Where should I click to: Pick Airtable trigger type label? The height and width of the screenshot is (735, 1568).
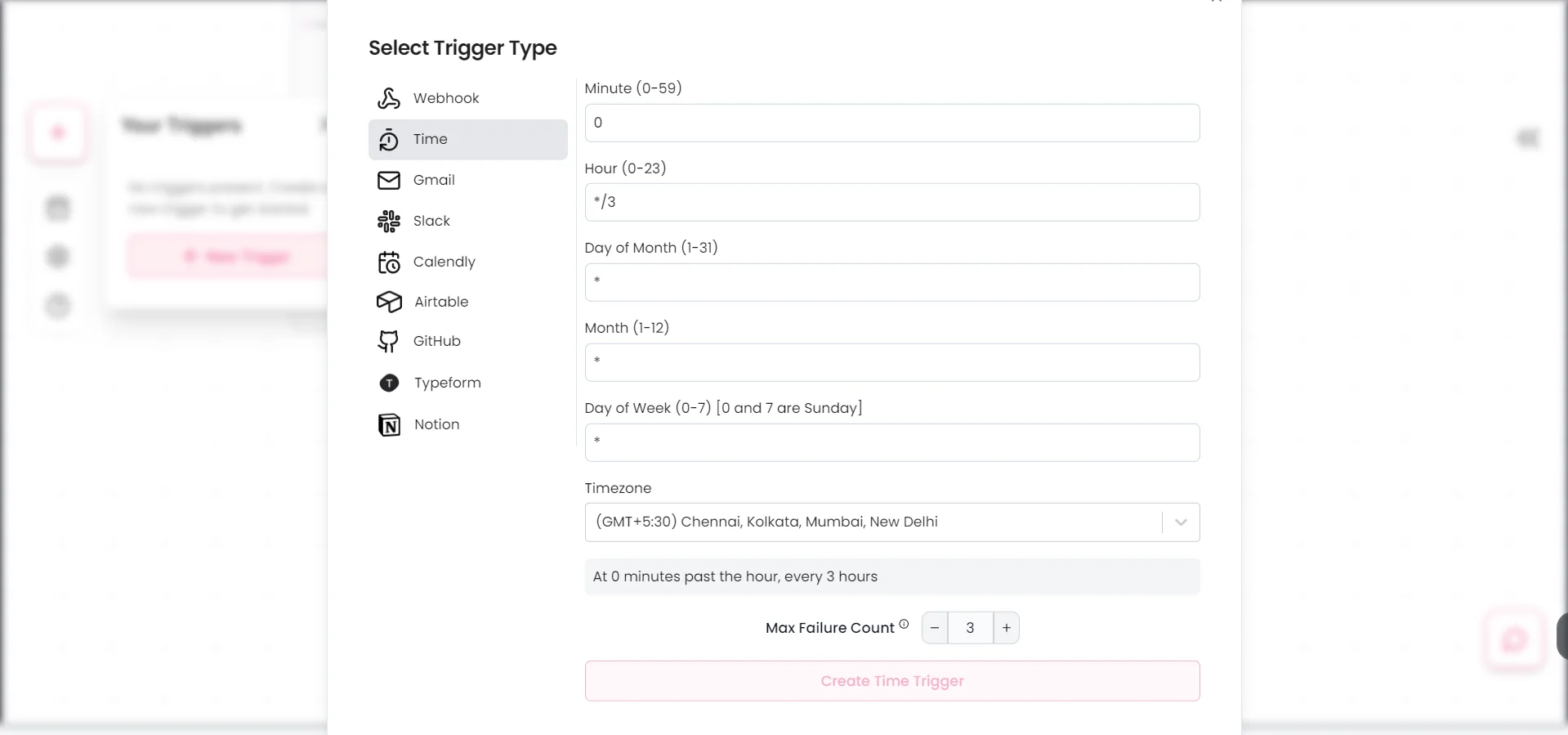(441, 302)
